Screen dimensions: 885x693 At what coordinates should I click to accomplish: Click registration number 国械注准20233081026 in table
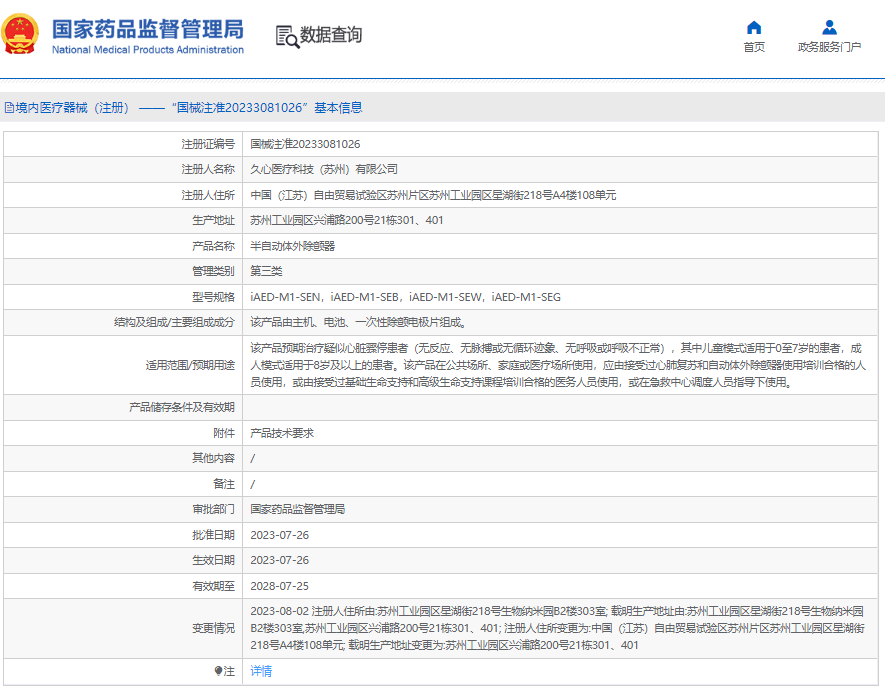[305, 144]
